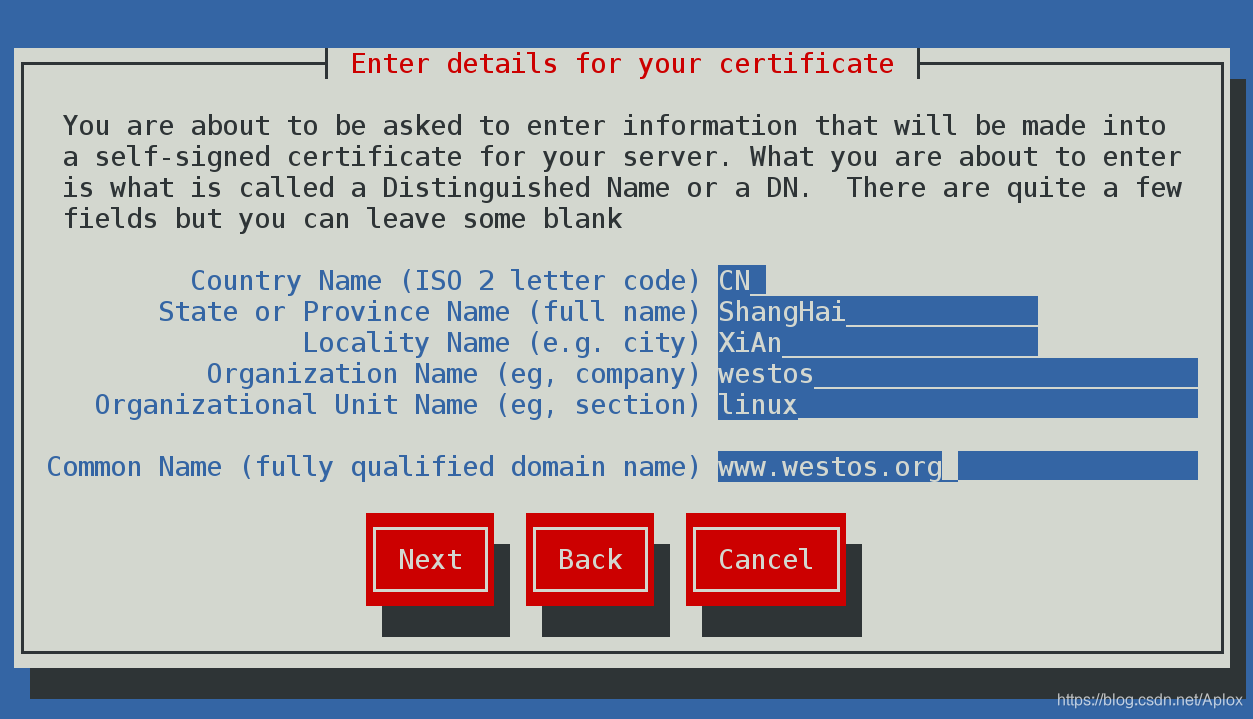Click the 'Common Name (fully qualified domain name)' label
The image size is (1253, 719).
pyautogui.click(x=374, y=467)
